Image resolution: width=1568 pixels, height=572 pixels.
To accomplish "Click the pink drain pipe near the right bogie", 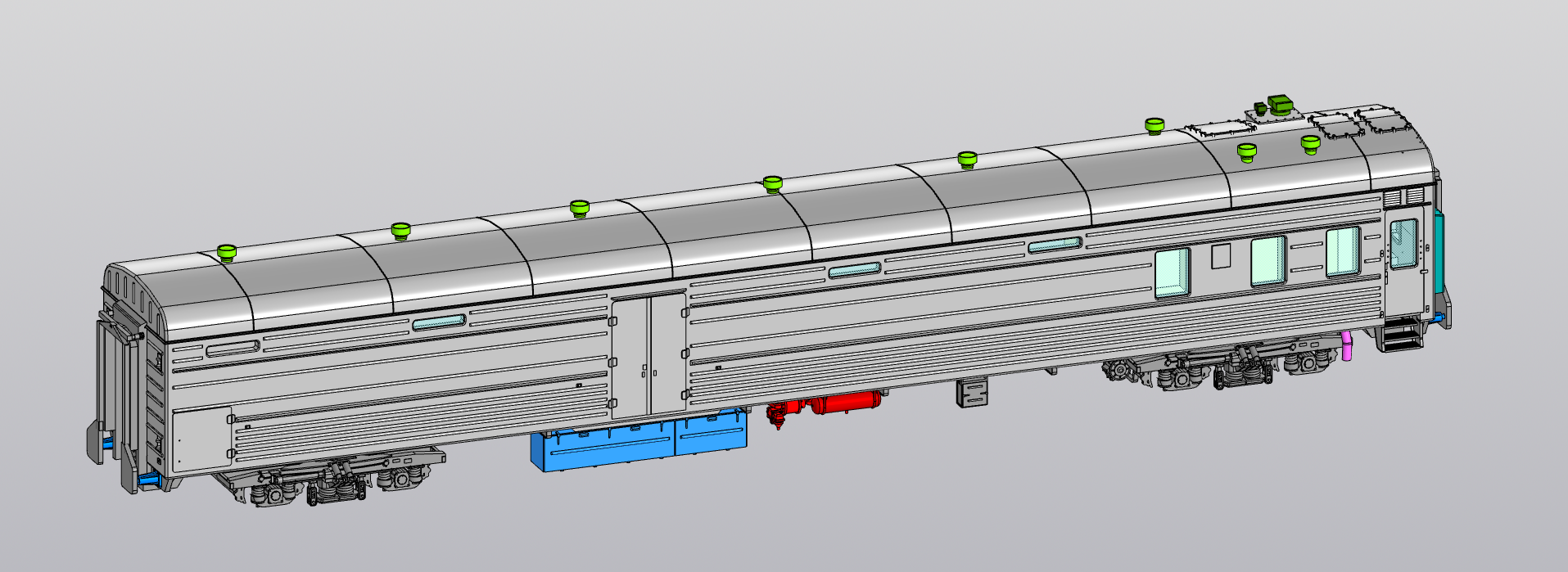I will [1349, 345].
